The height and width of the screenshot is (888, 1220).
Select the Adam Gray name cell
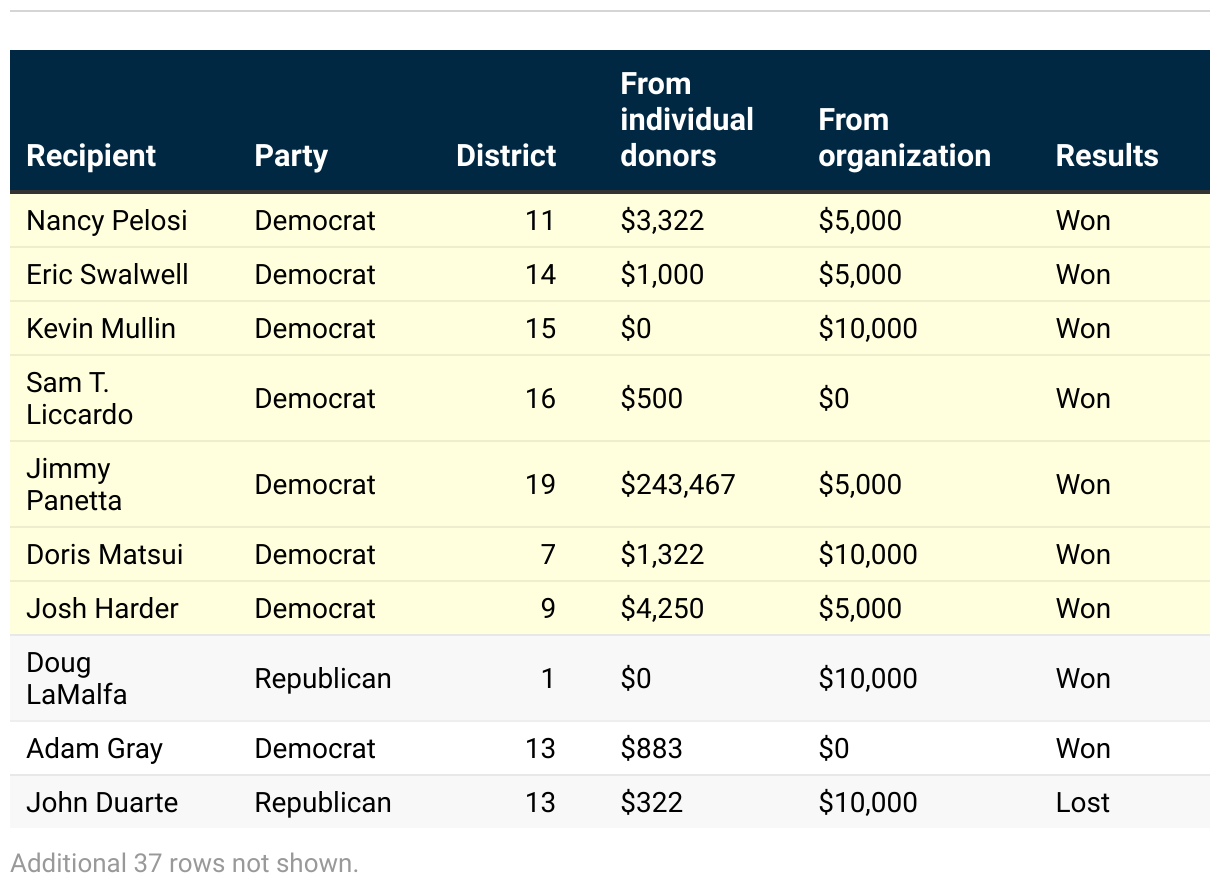[x=95, y=749]
